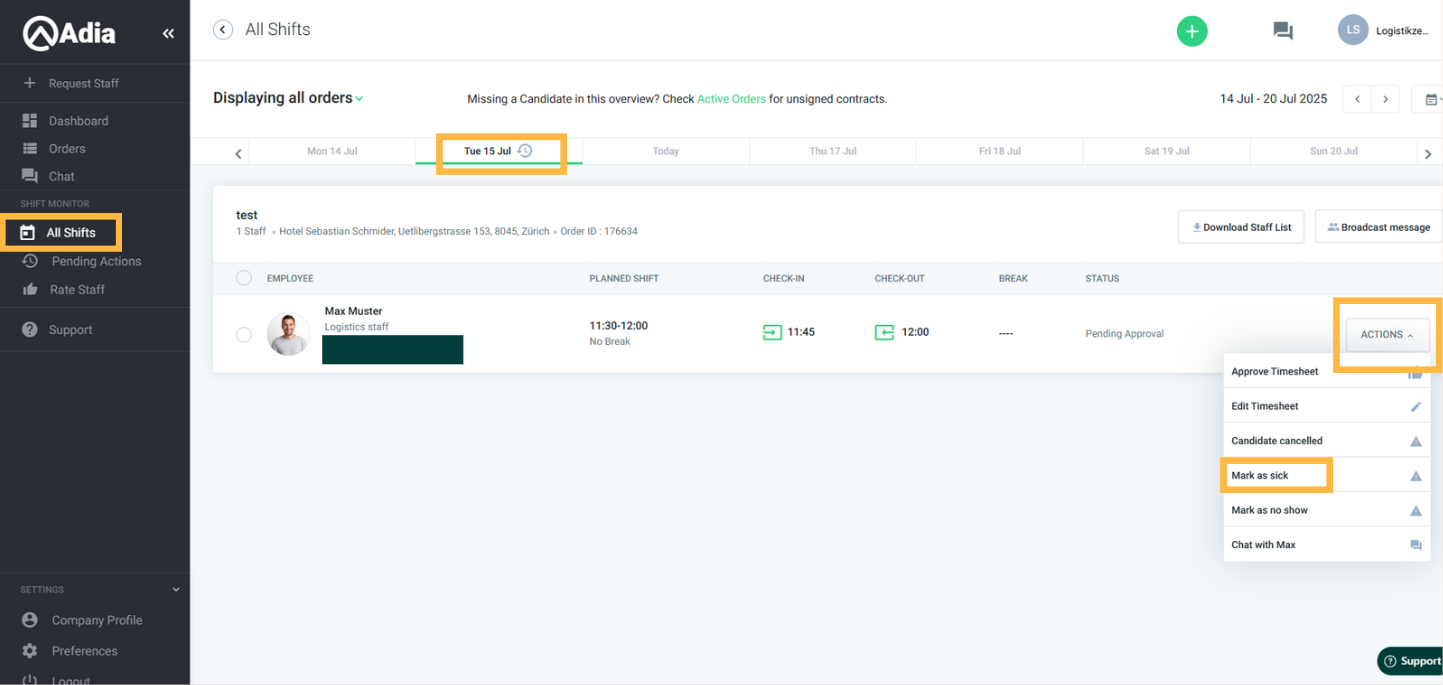Select the Mon 14 Jul tab

point(332,151)
